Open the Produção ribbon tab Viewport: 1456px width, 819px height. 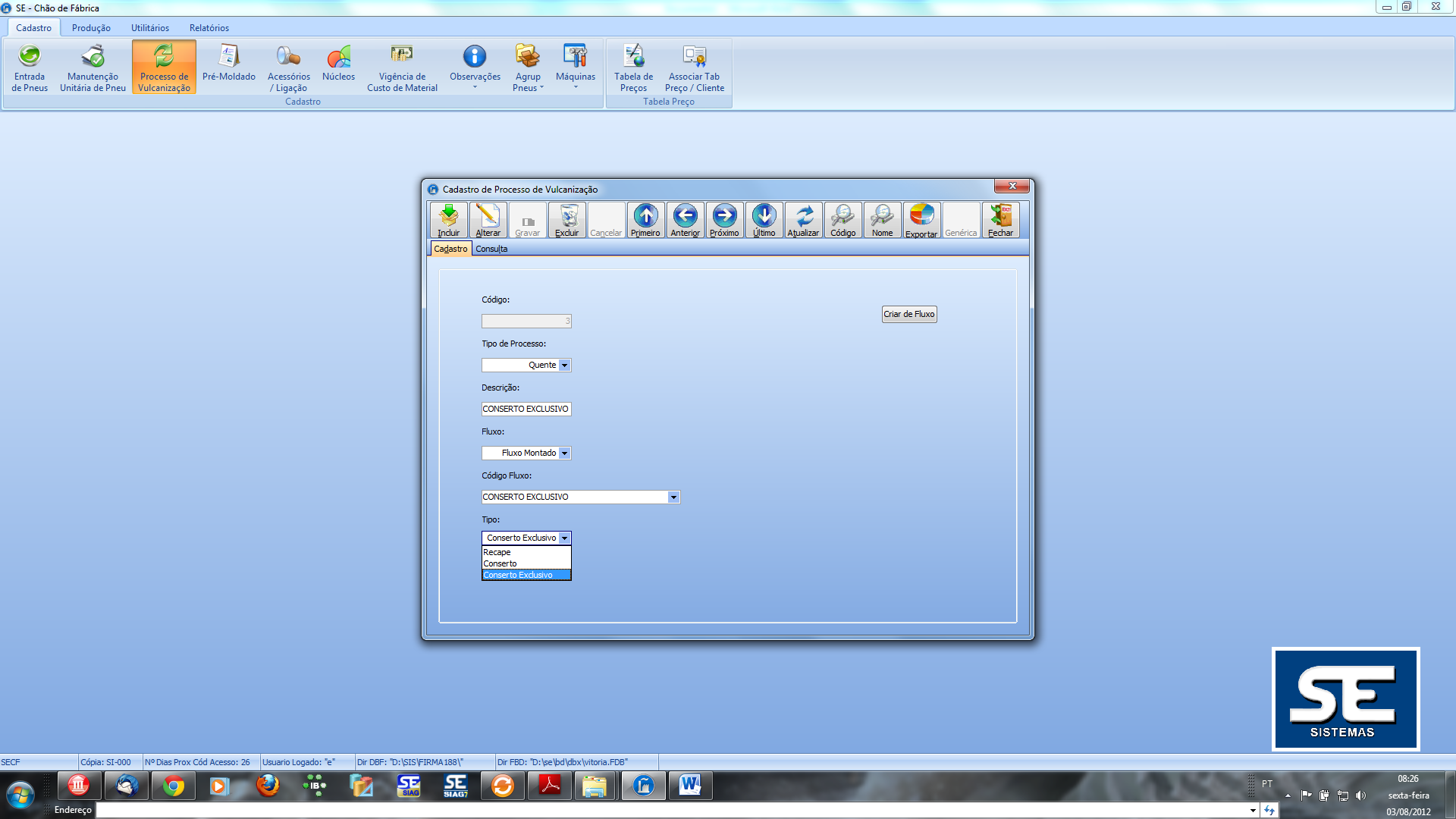(91, 28)
